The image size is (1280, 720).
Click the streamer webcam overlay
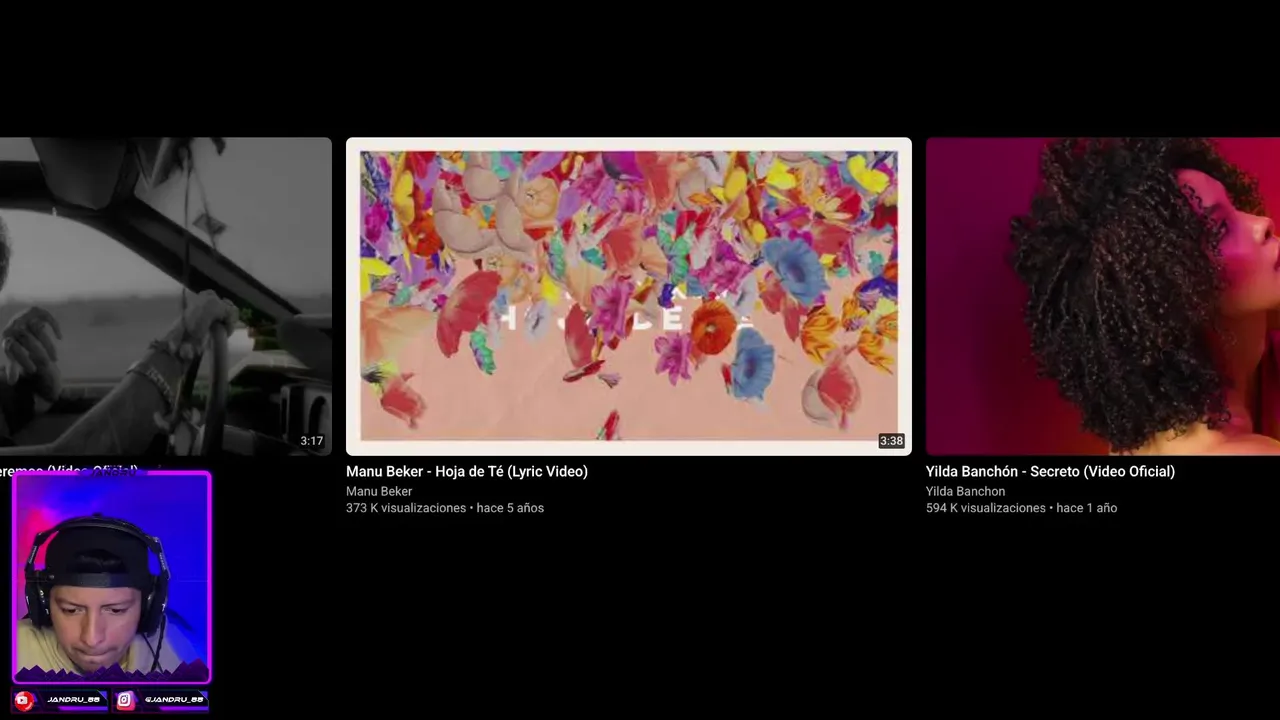111,578
